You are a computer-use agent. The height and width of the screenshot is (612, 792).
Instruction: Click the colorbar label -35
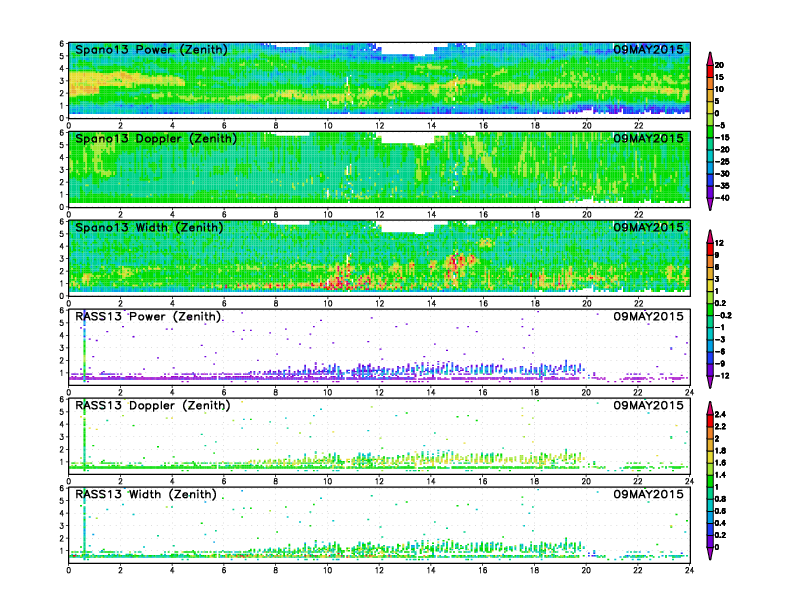[x=722, y=186]
